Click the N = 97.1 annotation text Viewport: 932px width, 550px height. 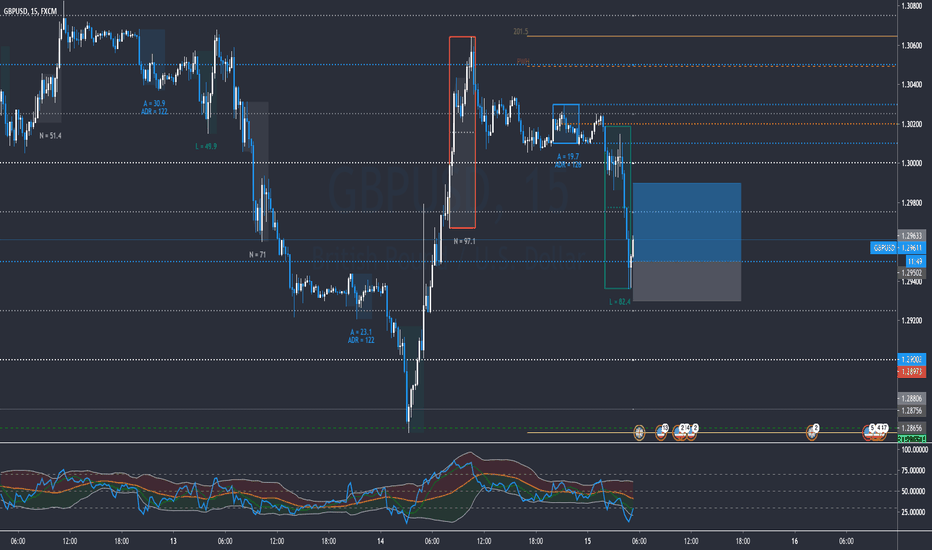tap(464, 241)
